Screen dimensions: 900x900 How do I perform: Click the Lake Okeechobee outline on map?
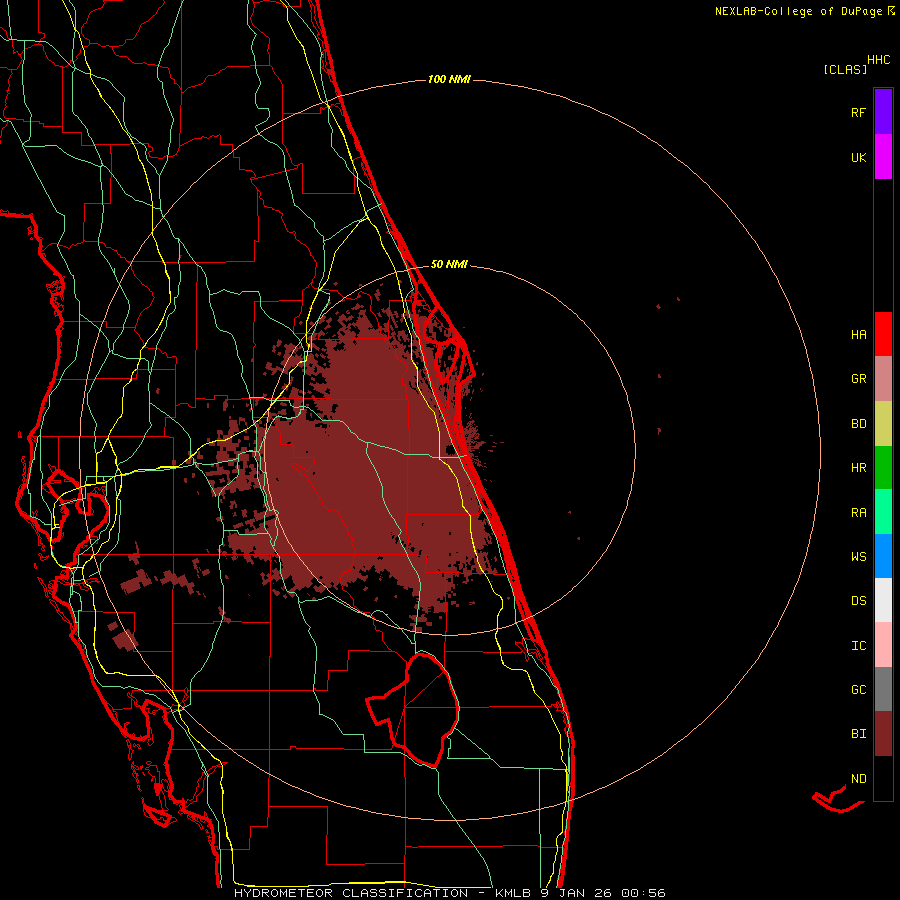(x=413, y=709)
